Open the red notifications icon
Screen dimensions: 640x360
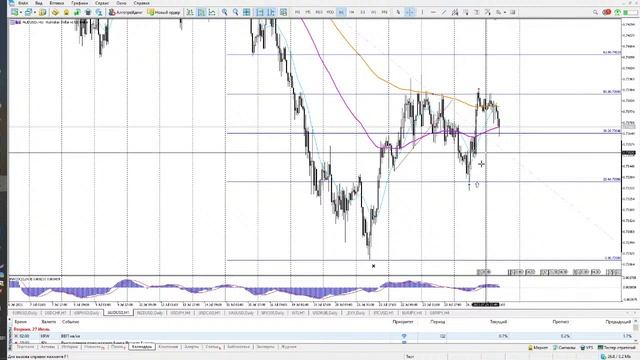(606, 12)
